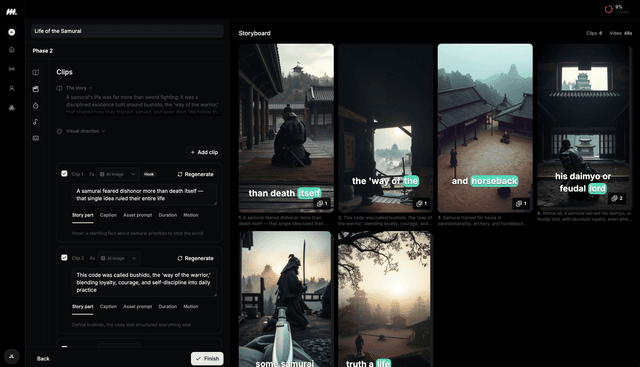640x367 pixels.
Task: Expand the Visual direction section
Action: point(85,131)
